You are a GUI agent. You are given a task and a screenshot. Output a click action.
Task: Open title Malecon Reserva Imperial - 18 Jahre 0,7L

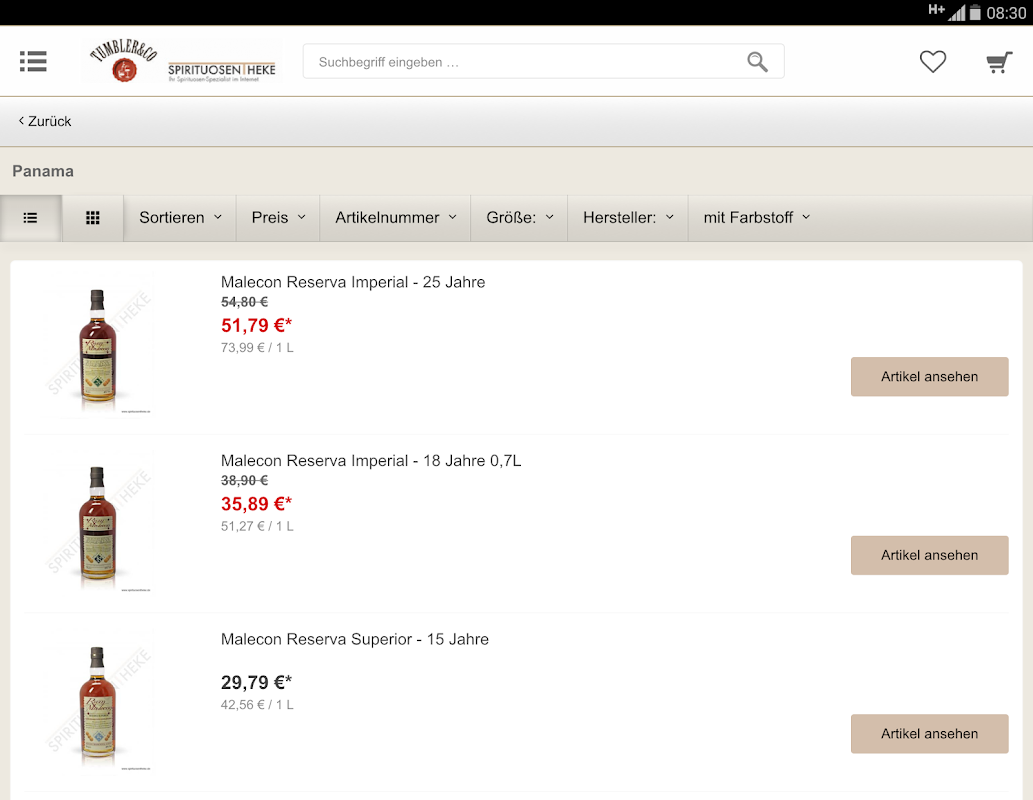tap(371, 461)
